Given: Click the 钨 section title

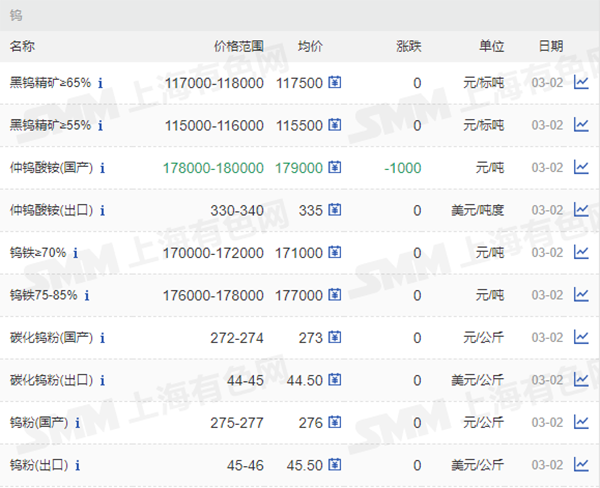Looking at the screenshot, I should [16, 16].
